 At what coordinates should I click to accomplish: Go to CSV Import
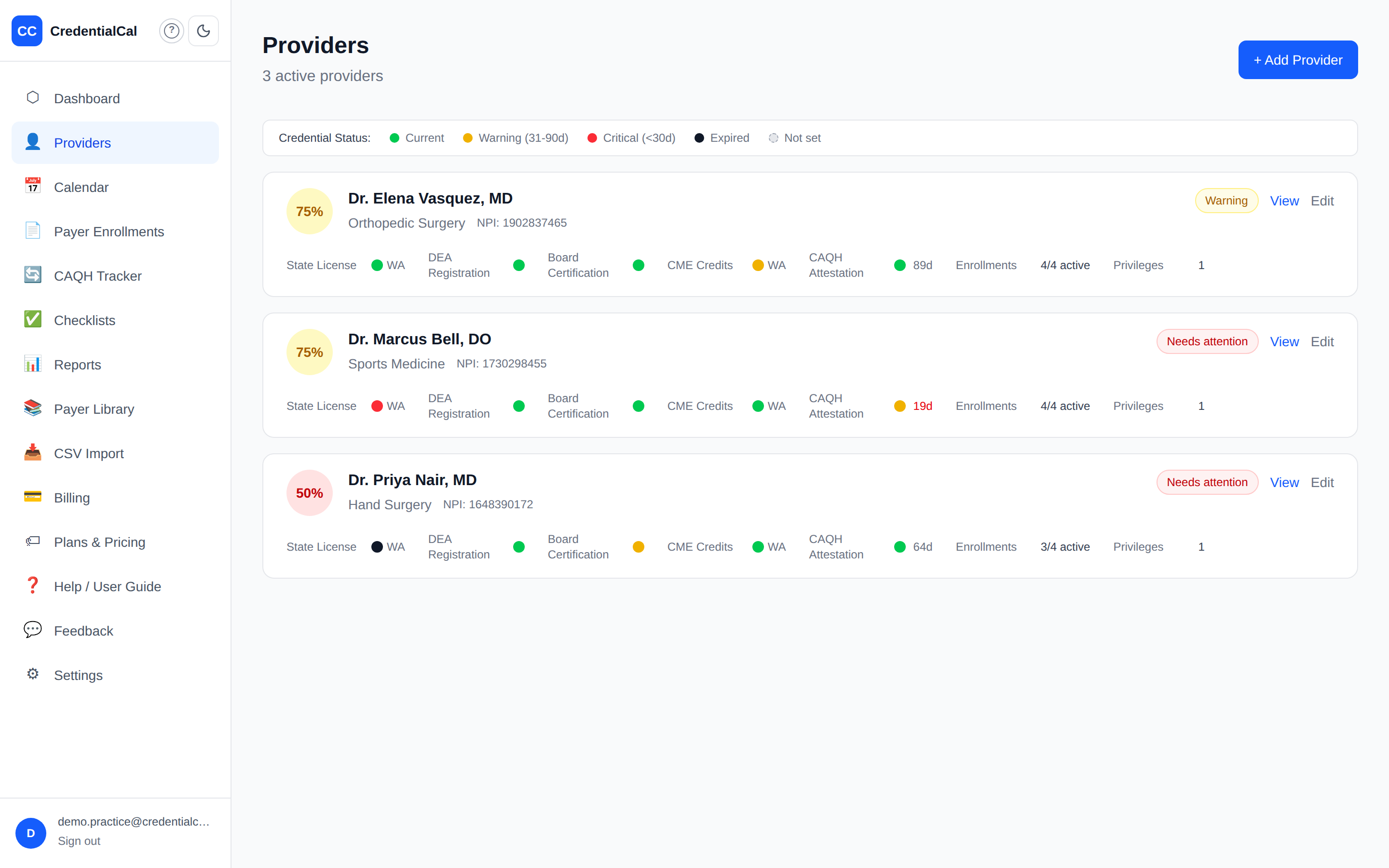[x=115, y=453]
